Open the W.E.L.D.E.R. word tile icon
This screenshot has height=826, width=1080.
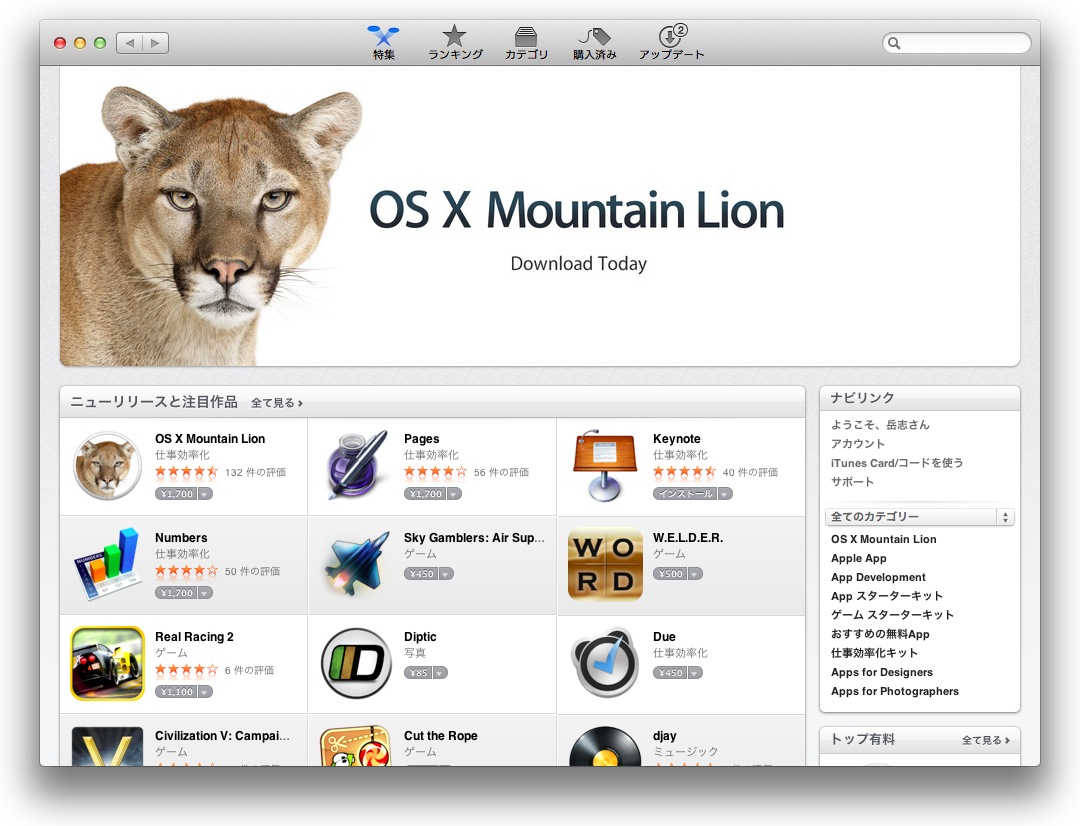pos(605,565)
